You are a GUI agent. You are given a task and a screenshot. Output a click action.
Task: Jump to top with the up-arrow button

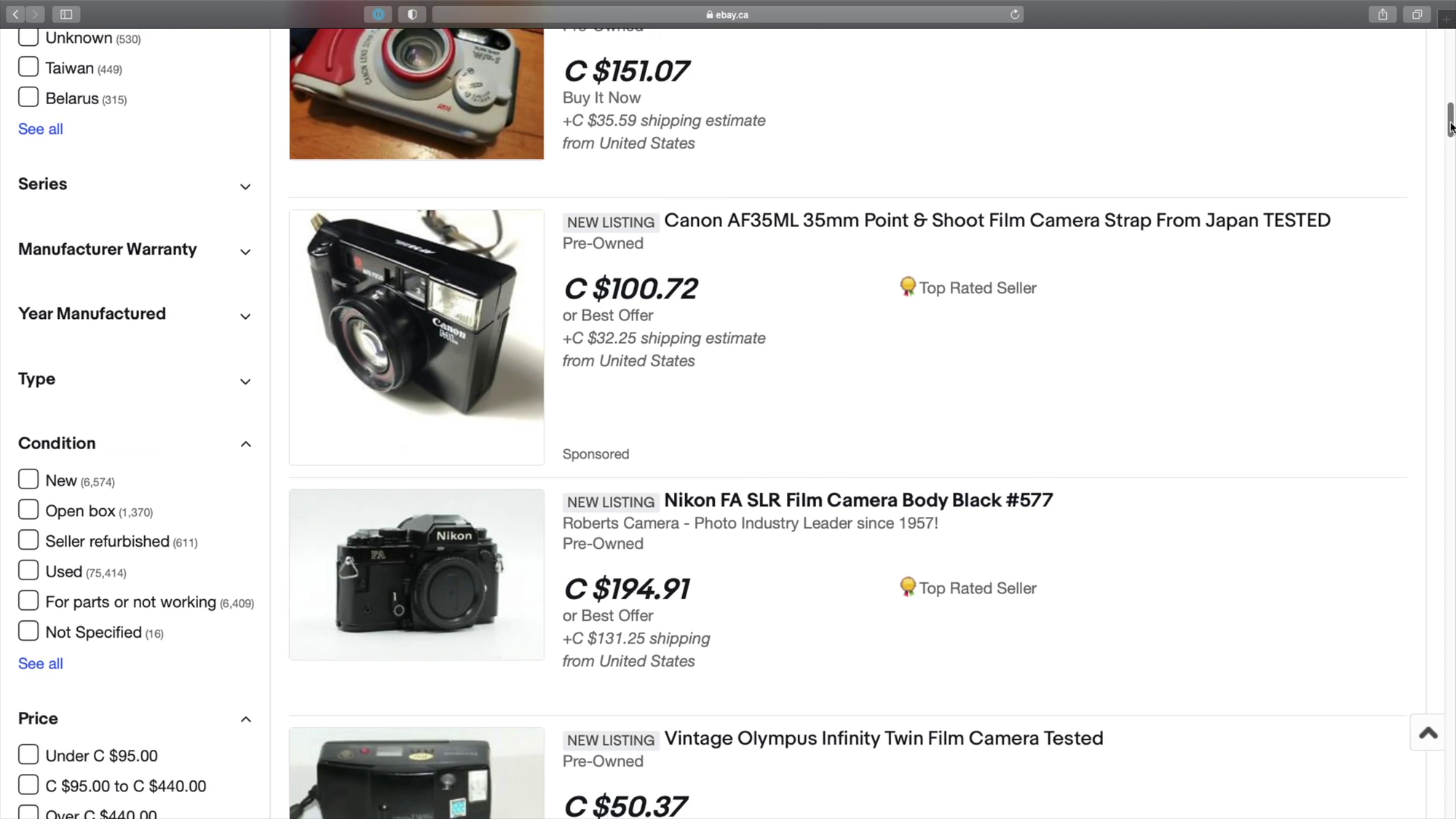point(1428,732)
